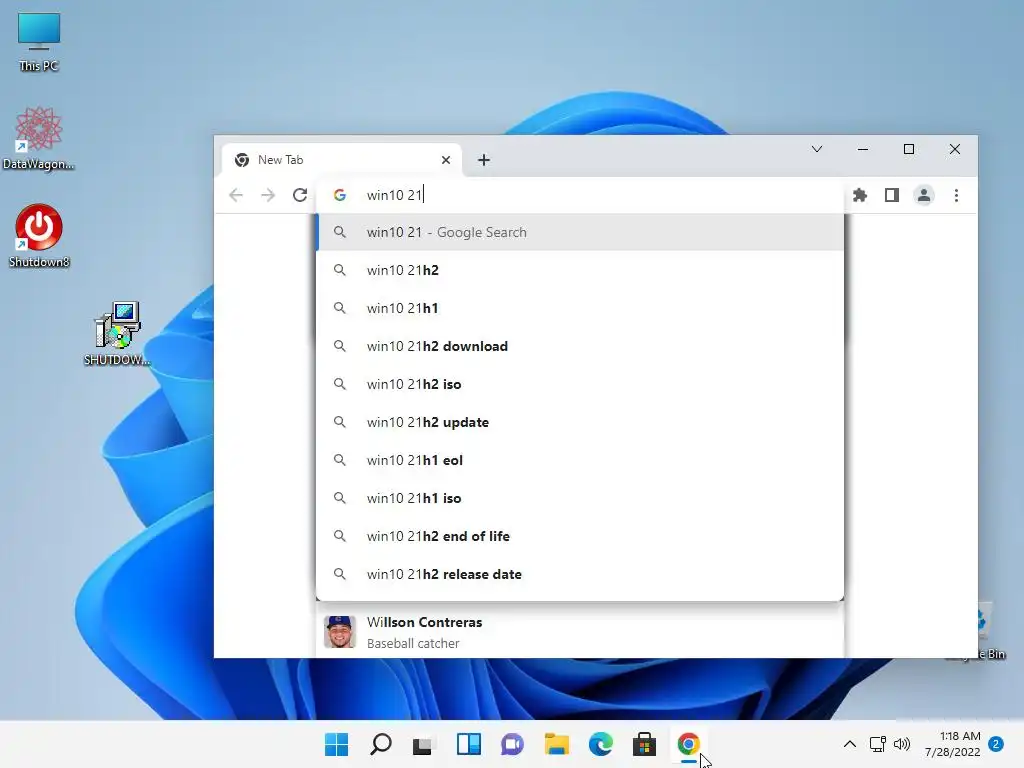
Task: Choose the 'win10 21h1' suggestion
Action: point(580,308)
